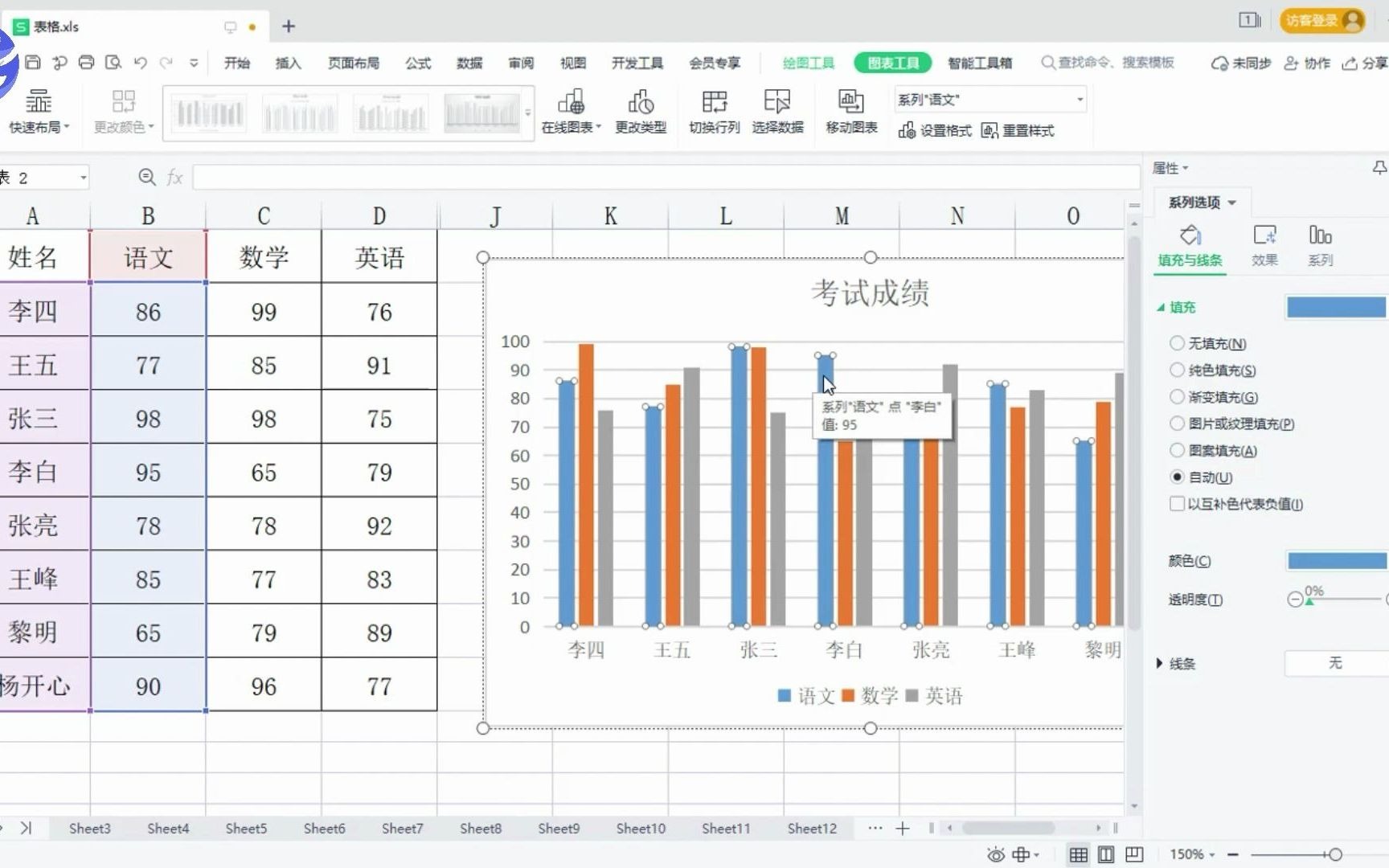Expand the chart styles gallery arrow
Image resolution: width=1389 pixels, height=868 pixels.
[x=527, y=113]
